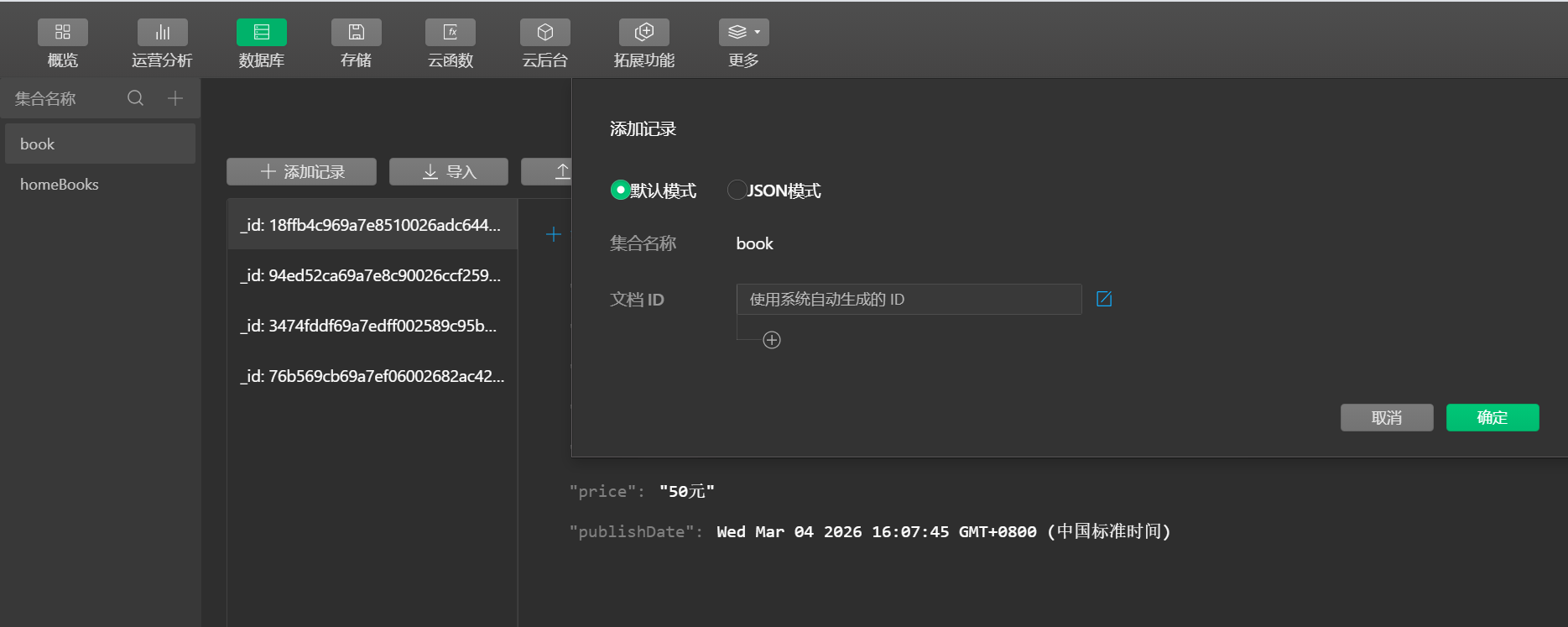Screen dimensions: 1568x627
Task: Open record _id 18ffb4c969a7e8510026adc644
Action: point(372,225)
